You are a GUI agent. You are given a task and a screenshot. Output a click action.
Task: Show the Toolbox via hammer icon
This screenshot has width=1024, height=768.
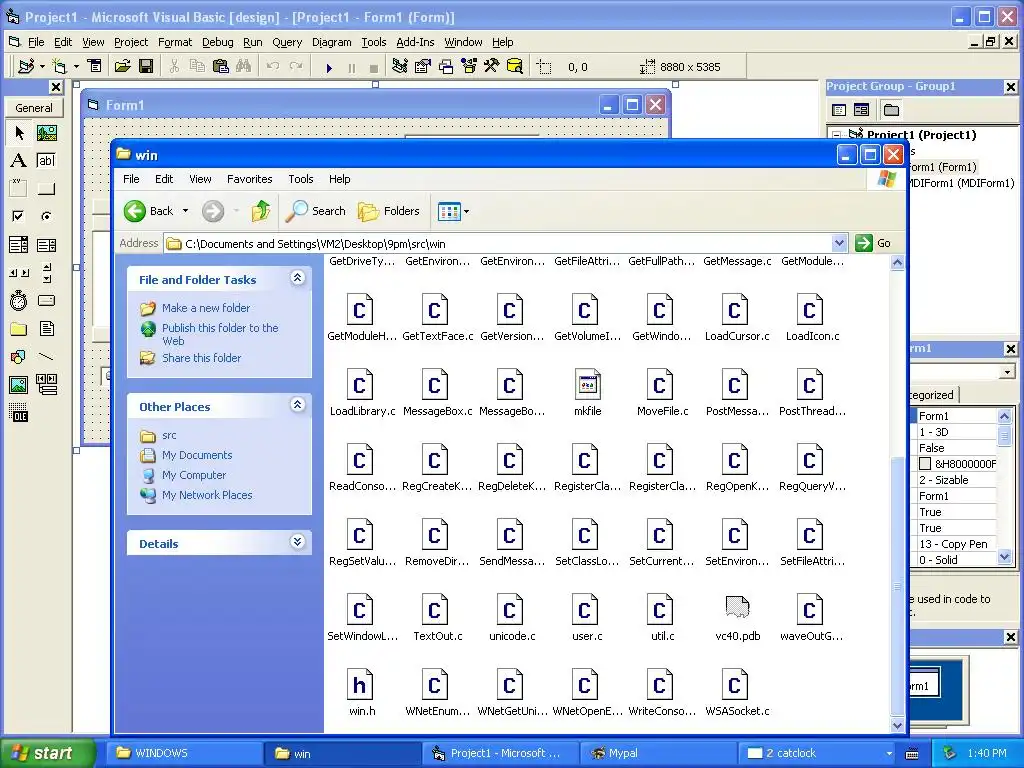pos(492,66)
